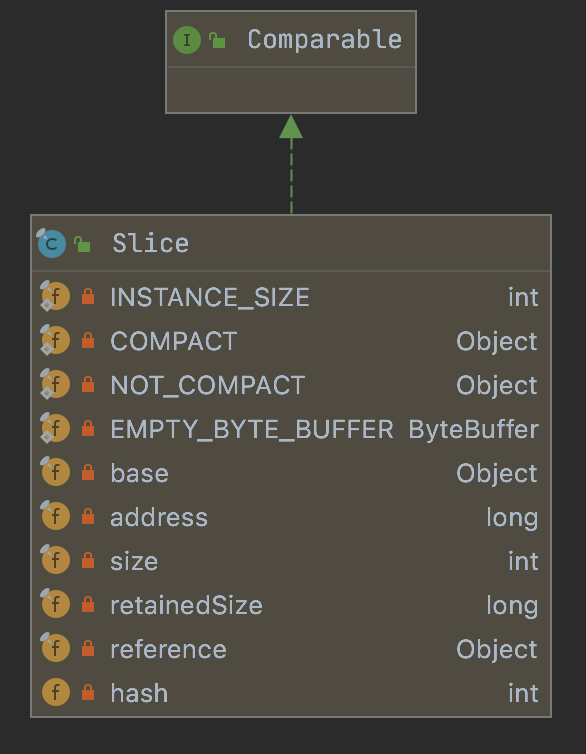The height and width of the screenshot is (754, 586).
Task: Click the private lock icon beside COMPACT
Action: coord(88,340)
